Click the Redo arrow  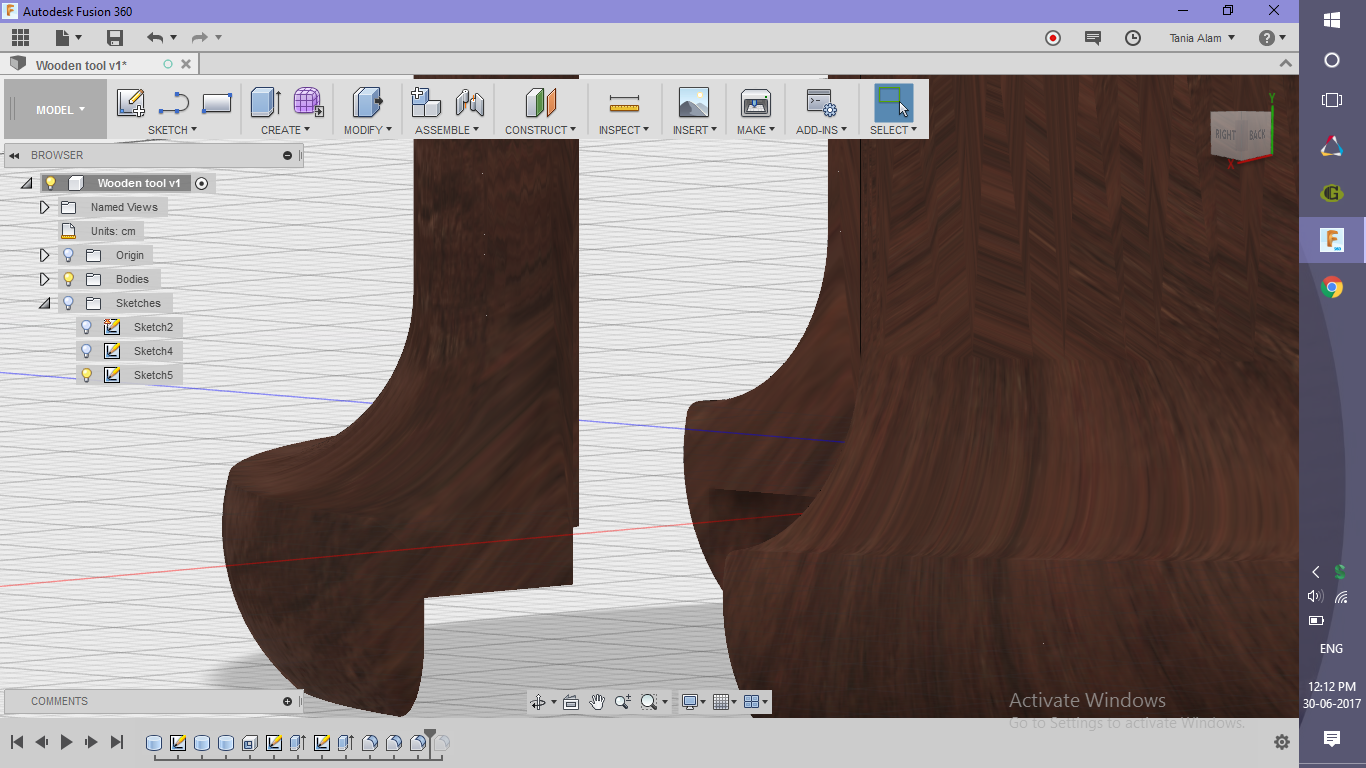[x=200, y=38]
